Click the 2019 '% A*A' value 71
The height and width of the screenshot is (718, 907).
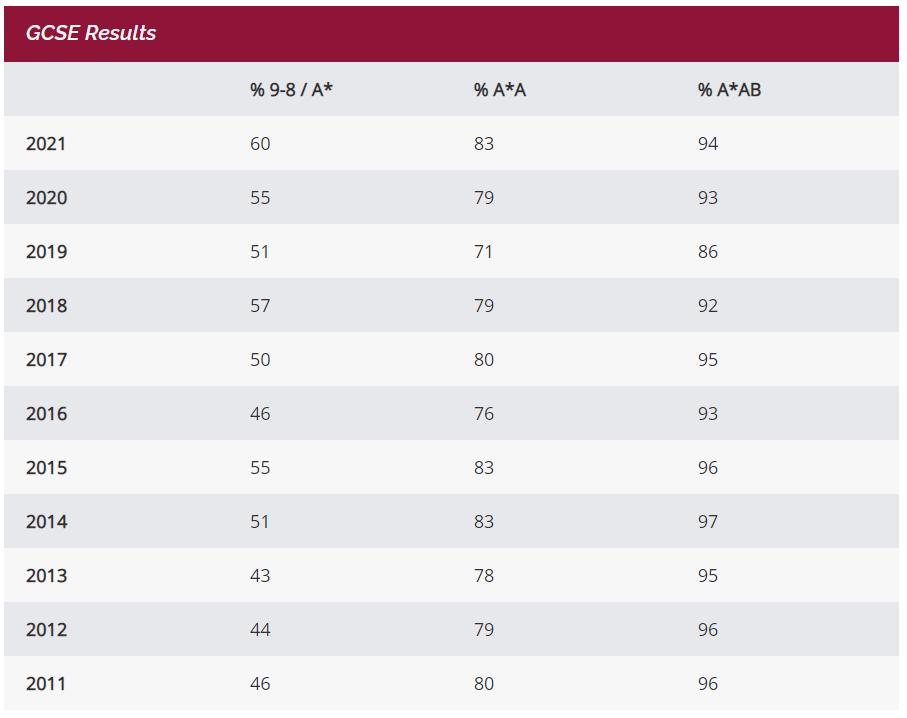[x=483, y=252]
